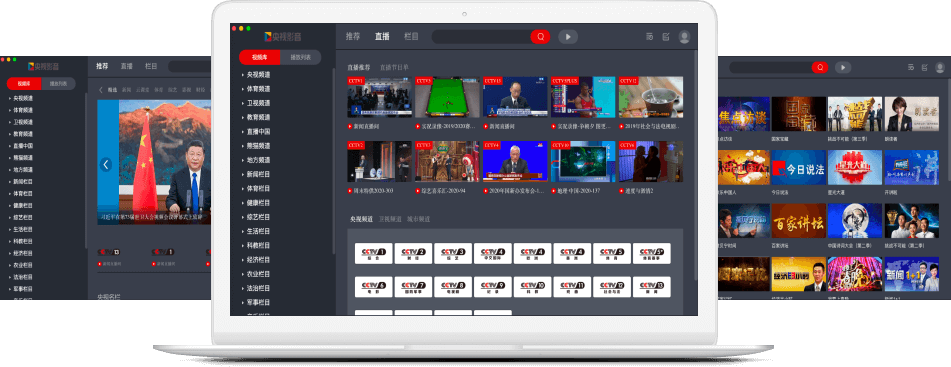Screen dimensions: 951x367
Task: Switch to 推荐 tab in left window
Action: [x=102, y=66]
